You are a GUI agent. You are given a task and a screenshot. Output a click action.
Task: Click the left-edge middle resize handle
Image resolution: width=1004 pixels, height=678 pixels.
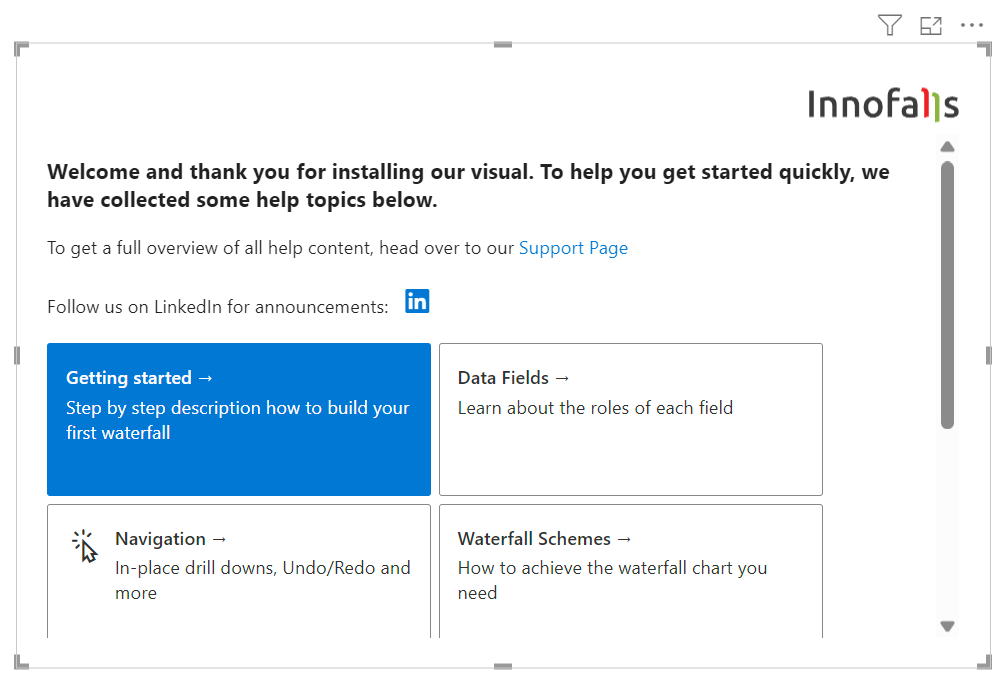point(17,355)
